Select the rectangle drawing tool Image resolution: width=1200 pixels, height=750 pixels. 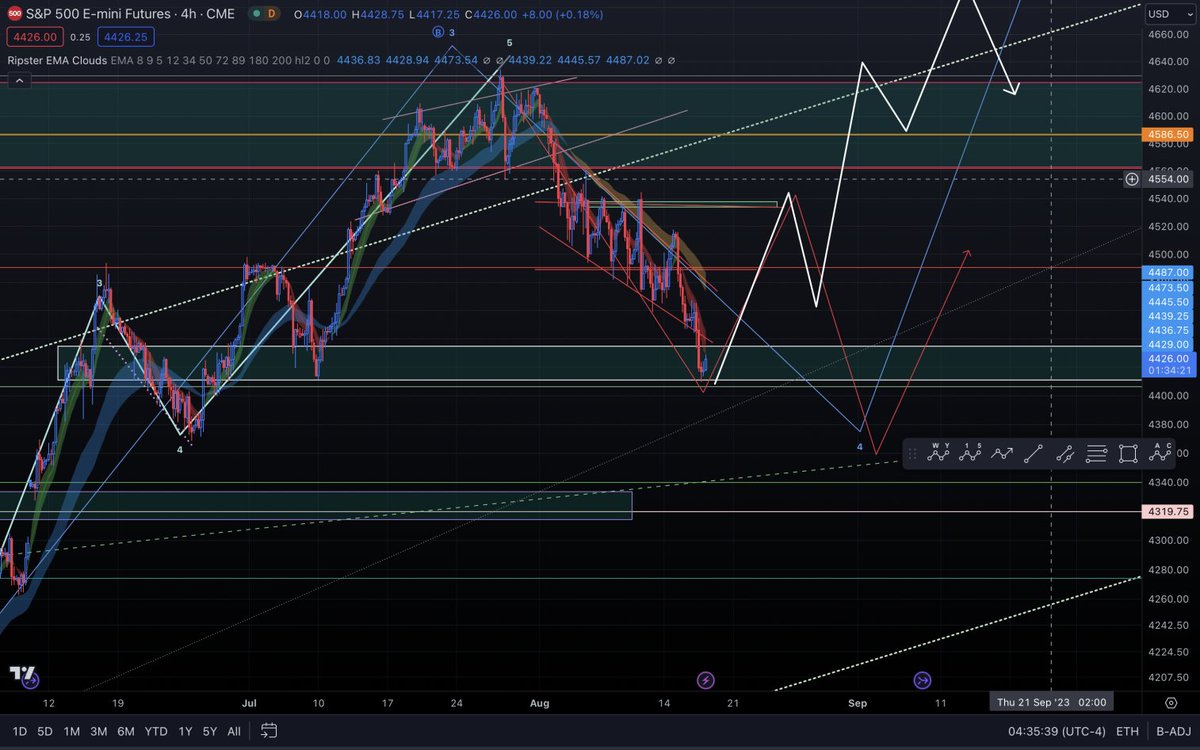click(x=1128, y=454)
